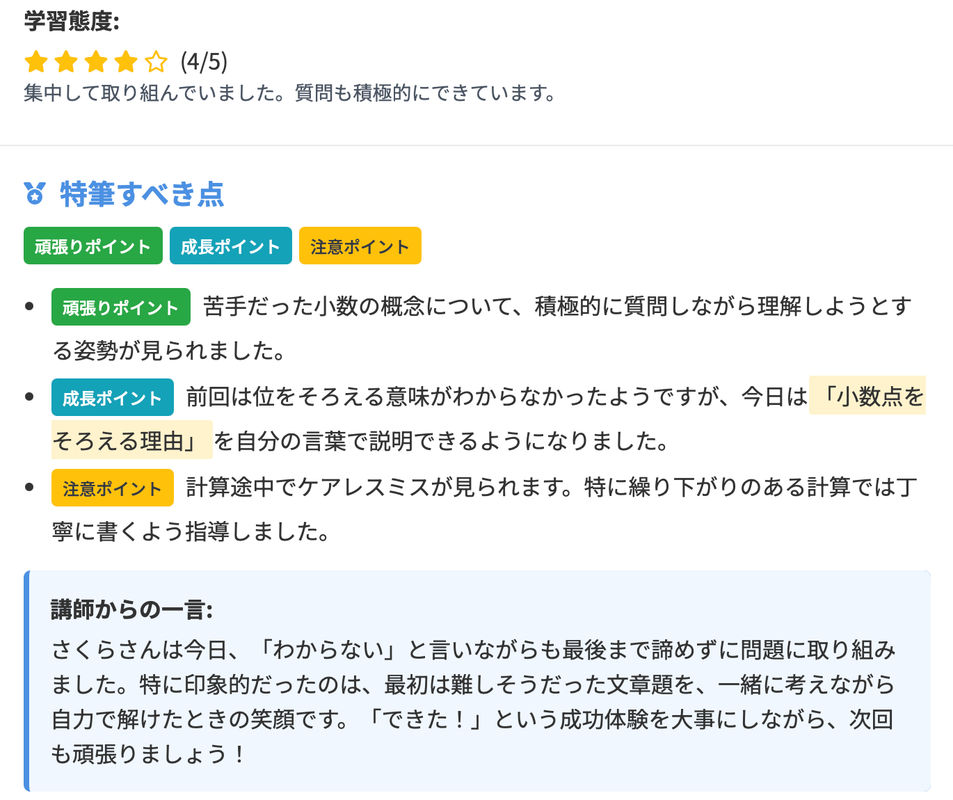Click the third rating star
The width and height of the screenshot is (953, 800).
tap(96, 61)
